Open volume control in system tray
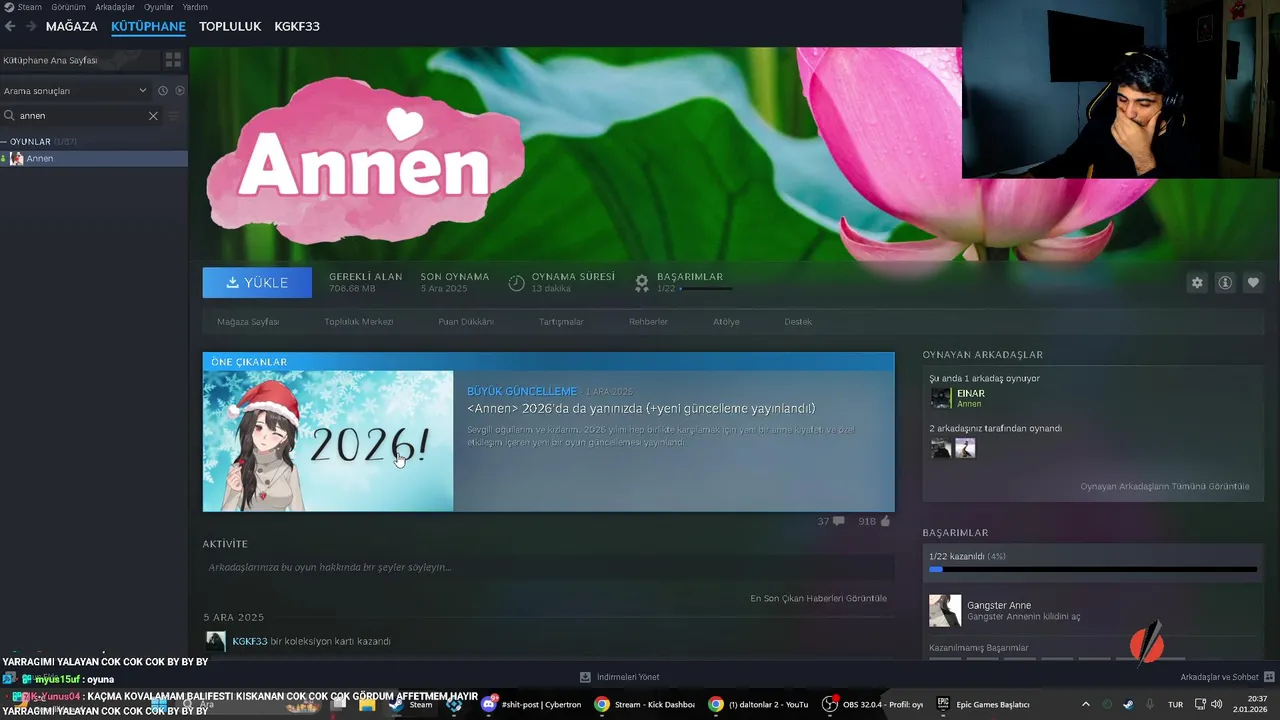Screen dimensions: 1280x720 point(1216,704)
